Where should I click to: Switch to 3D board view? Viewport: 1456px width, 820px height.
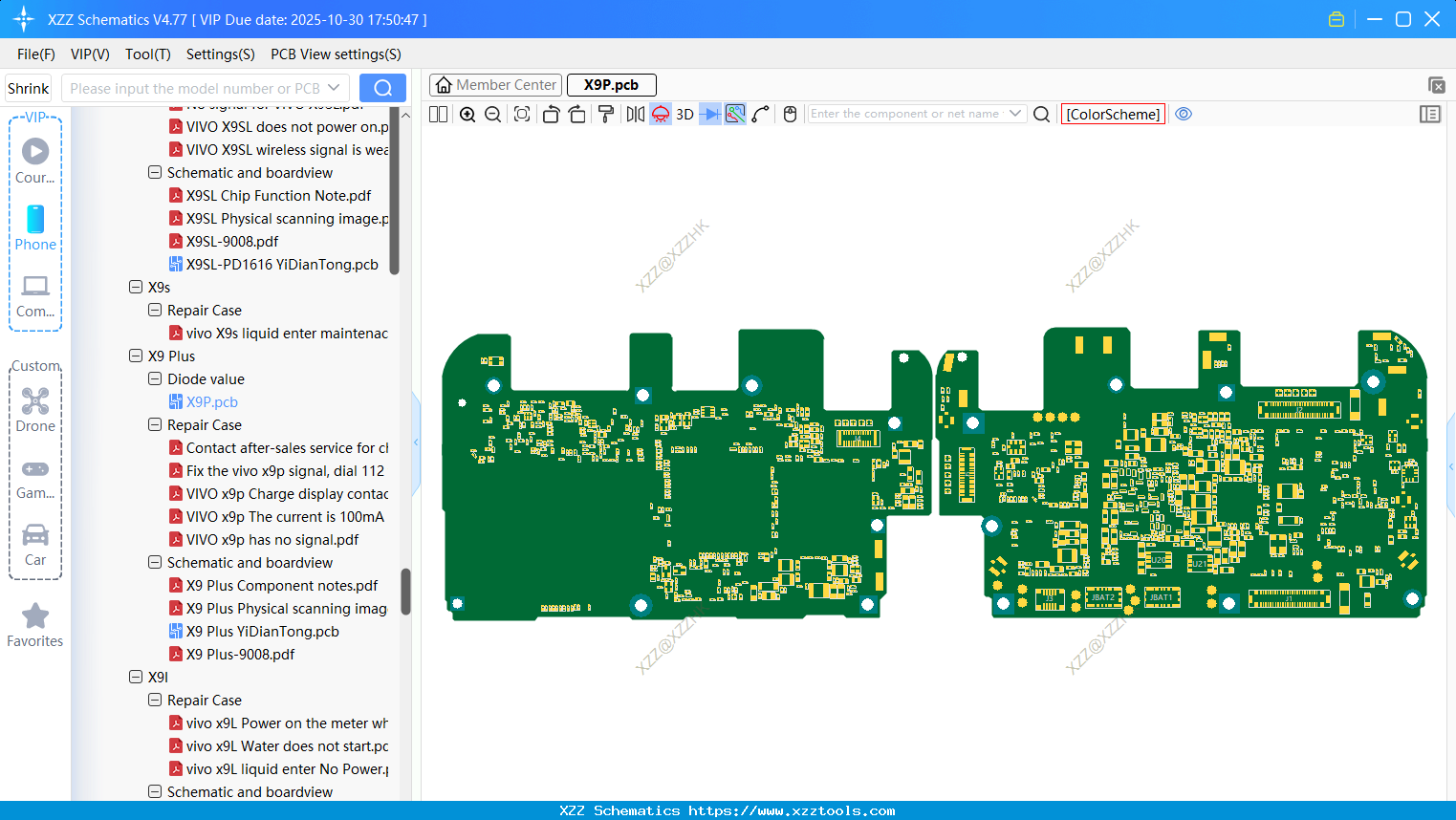(x=685, y=114)
